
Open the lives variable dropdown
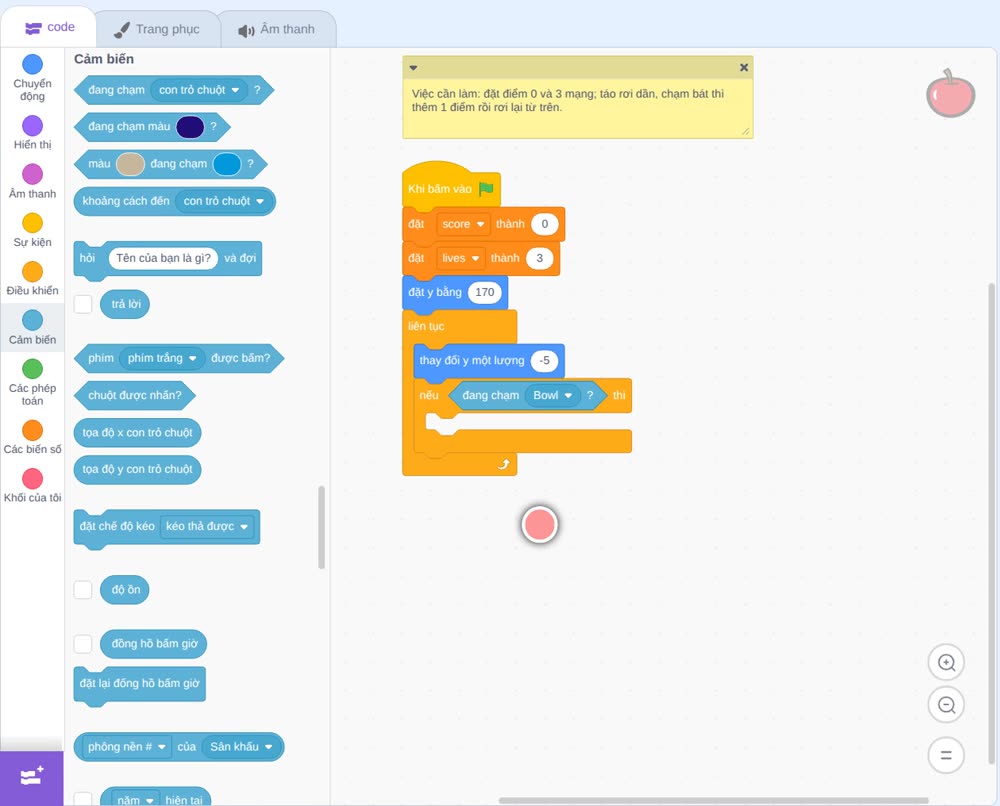[x=460, y=258]
